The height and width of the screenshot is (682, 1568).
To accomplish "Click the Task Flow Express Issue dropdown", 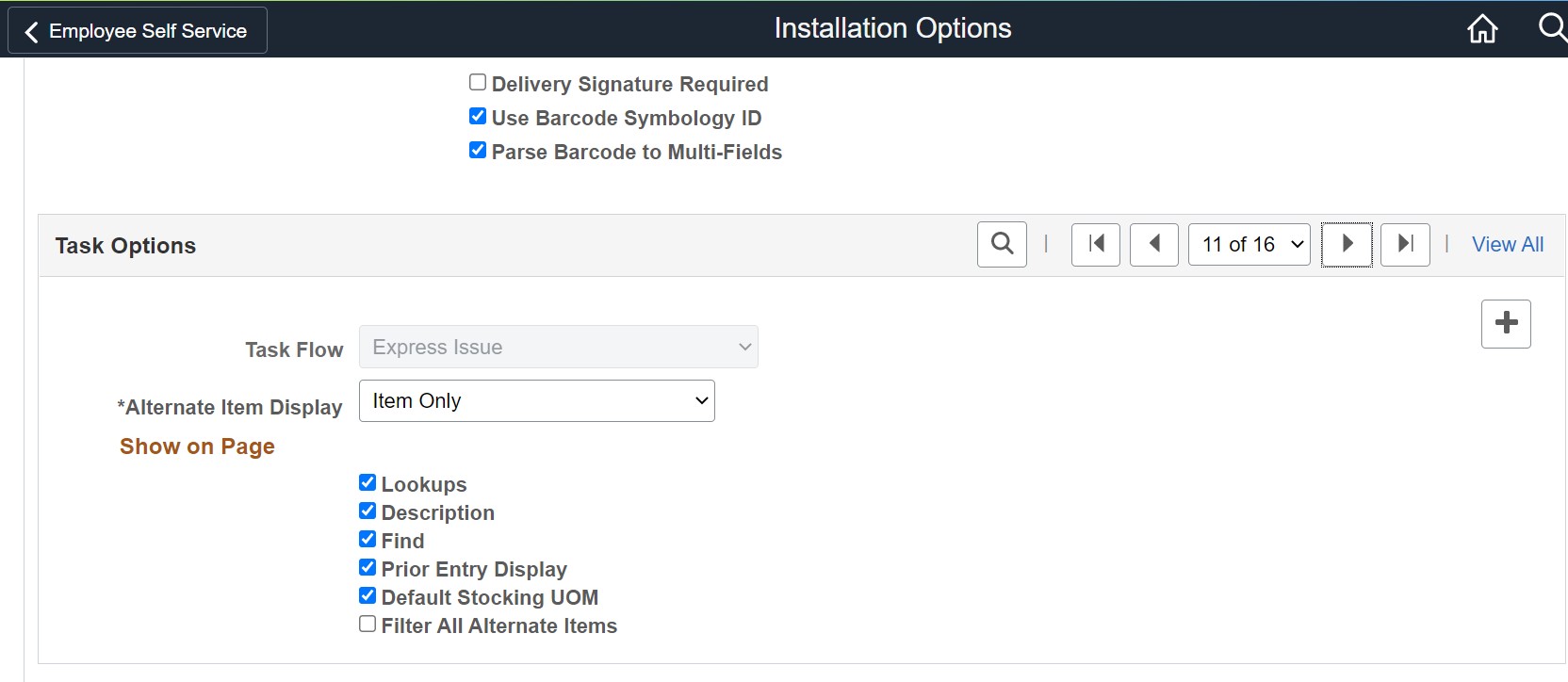I will pos(558,348).
